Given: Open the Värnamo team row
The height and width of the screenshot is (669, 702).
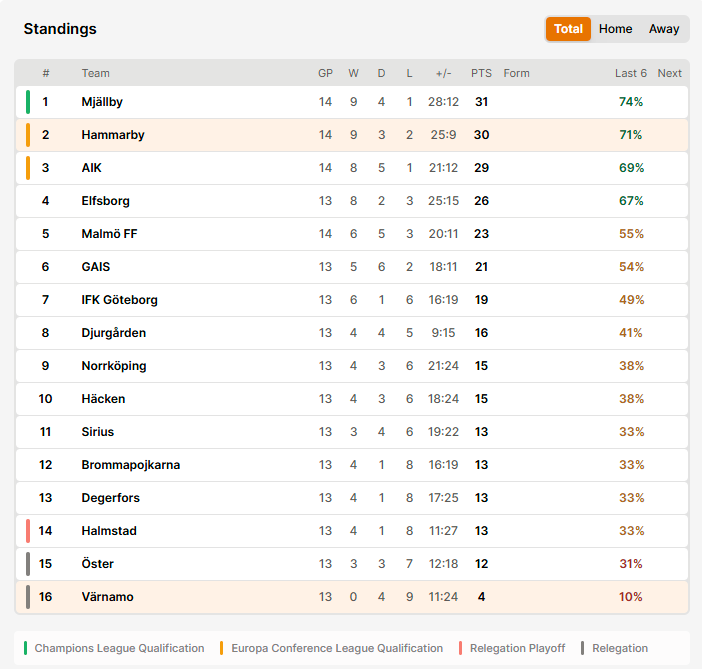Looking at the screenshot, I should coord(352,597).
